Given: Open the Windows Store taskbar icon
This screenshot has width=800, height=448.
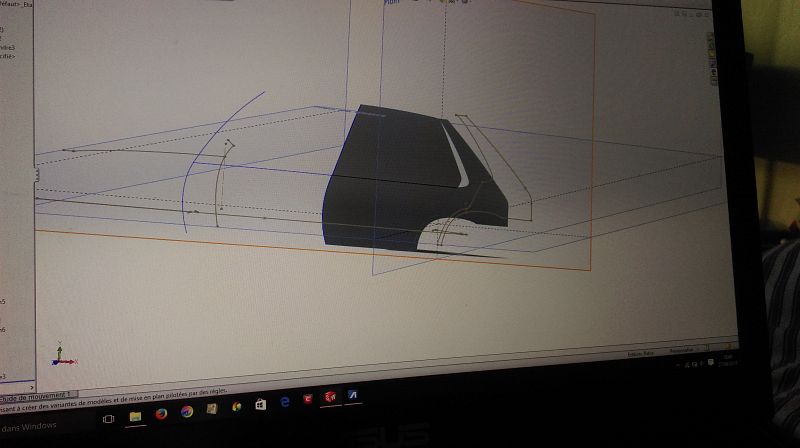Looking at the screenshot, I should click(260, 404).
